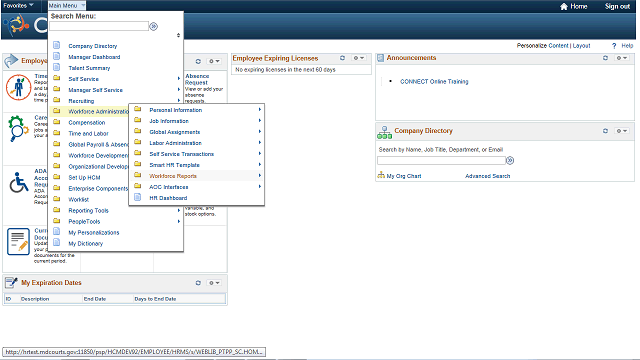Click the Company Directory page icon in menu
640x360 pixels.
coord(57,45)
